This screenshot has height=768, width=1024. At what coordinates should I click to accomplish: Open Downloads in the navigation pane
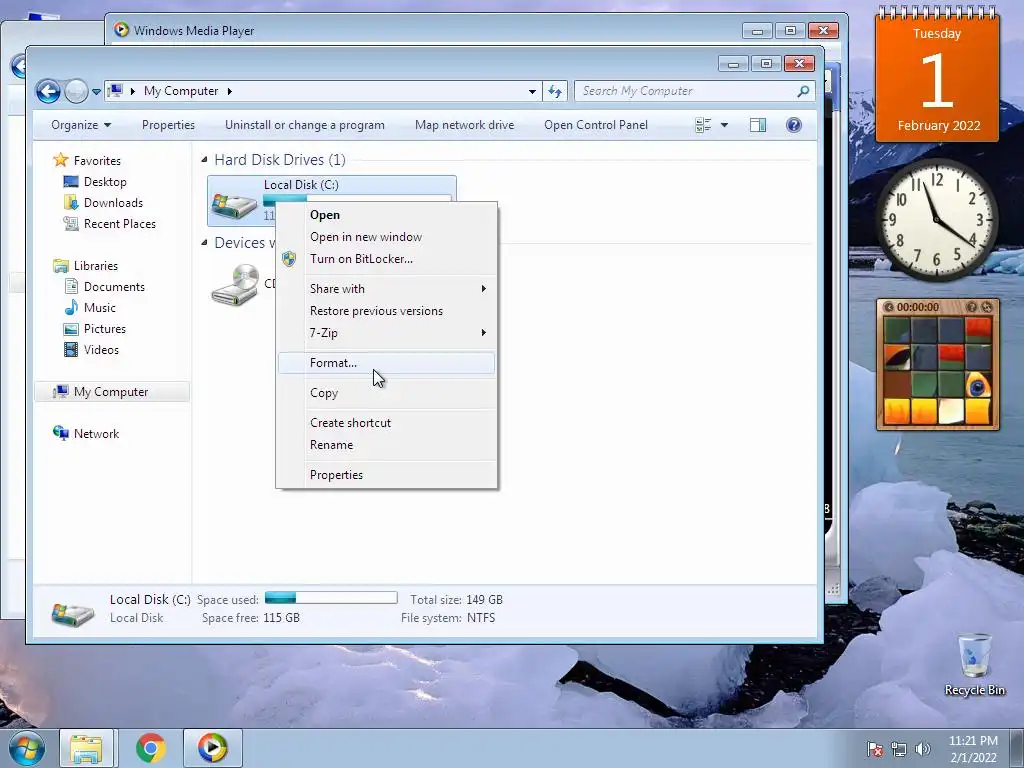113,202
